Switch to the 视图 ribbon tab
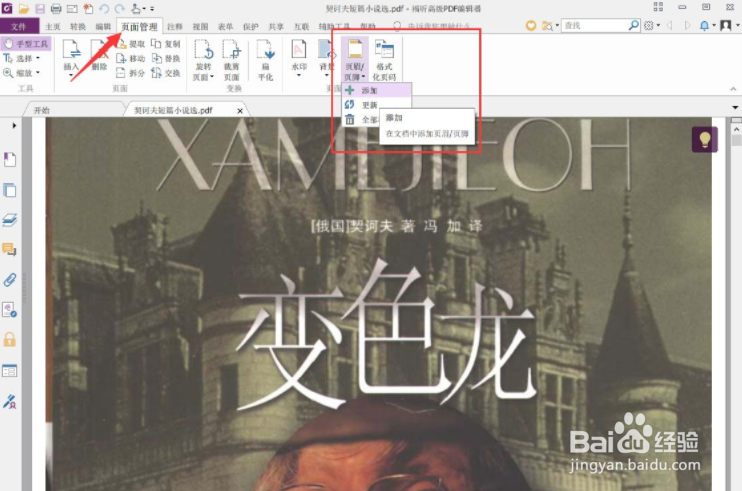The height and width of the screenshot is (491, 742). 200,26
